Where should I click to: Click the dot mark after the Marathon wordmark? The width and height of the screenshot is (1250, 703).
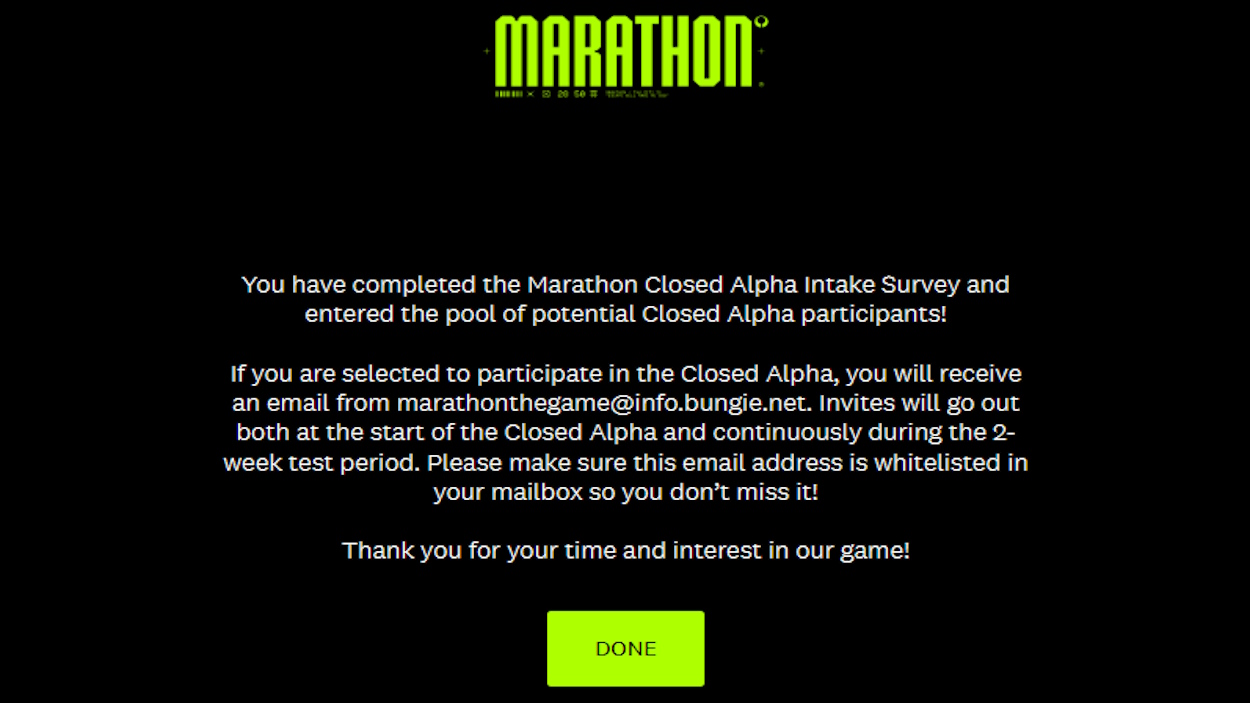pos(762,84)
